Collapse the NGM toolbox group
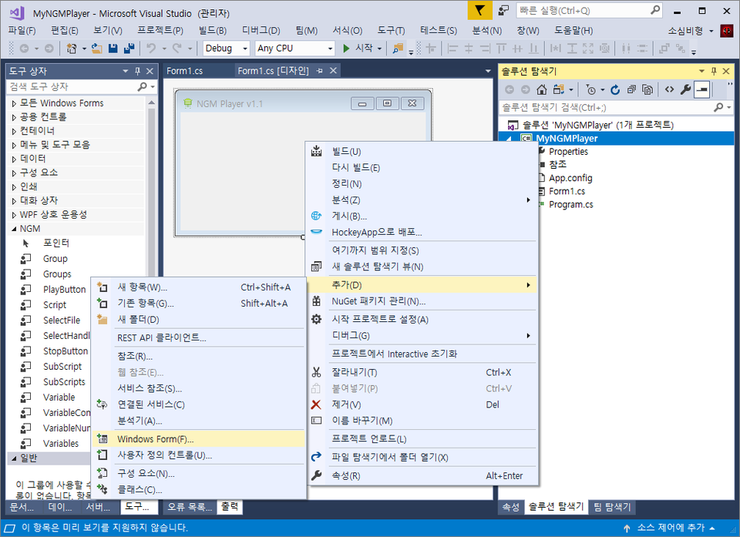The width and height of the screenshot is (740, 537). coord(14,229)
